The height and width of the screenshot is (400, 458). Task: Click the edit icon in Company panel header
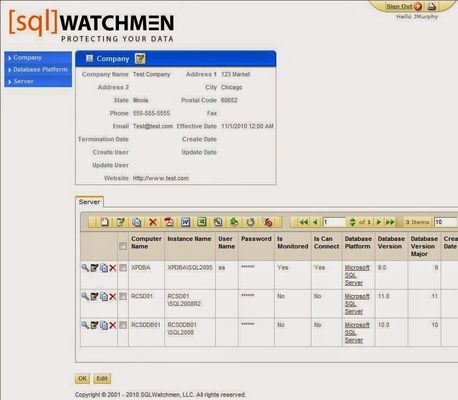pyautogui.click(x=140, y=59)
